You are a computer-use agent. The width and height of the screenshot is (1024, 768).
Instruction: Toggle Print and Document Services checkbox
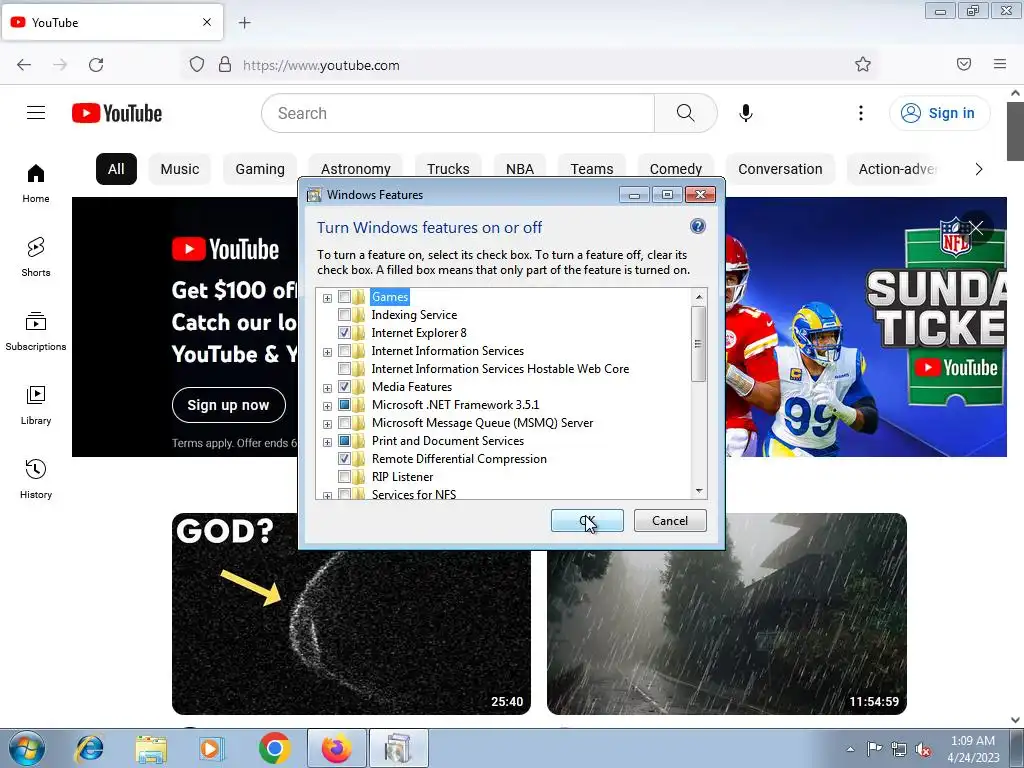(344, 441)
